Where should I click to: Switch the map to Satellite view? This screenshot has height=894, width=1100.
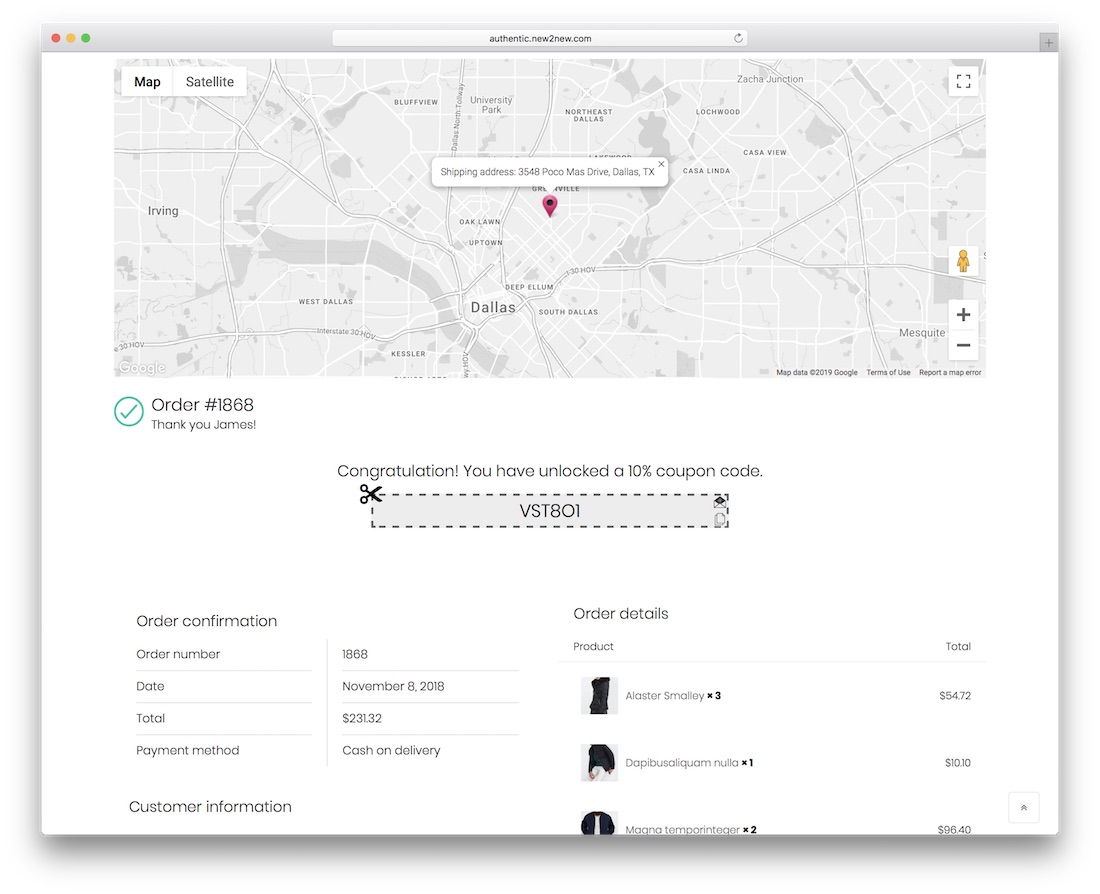click(210, 82)
